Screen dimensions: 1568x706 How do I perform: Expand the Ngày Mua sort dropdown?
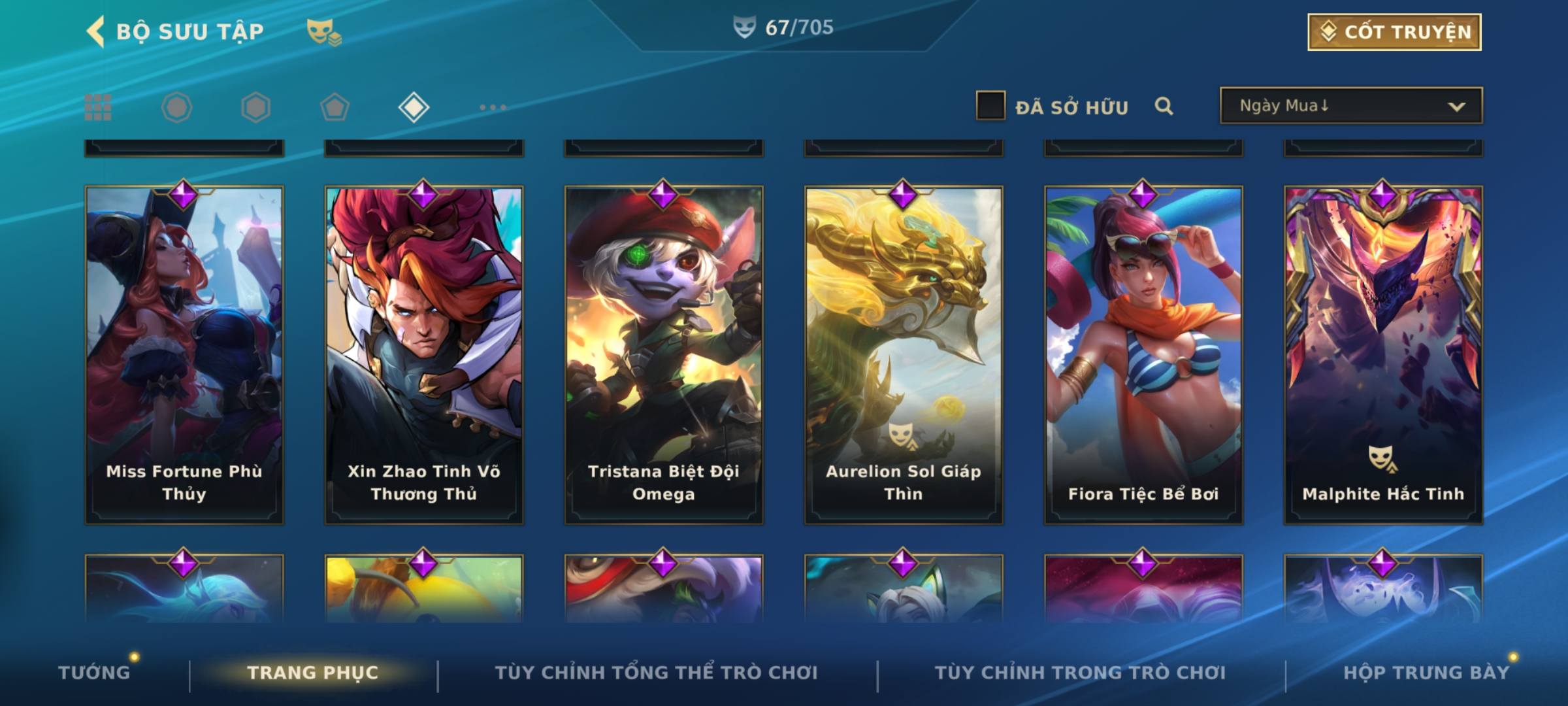[x=1351, y=105]
